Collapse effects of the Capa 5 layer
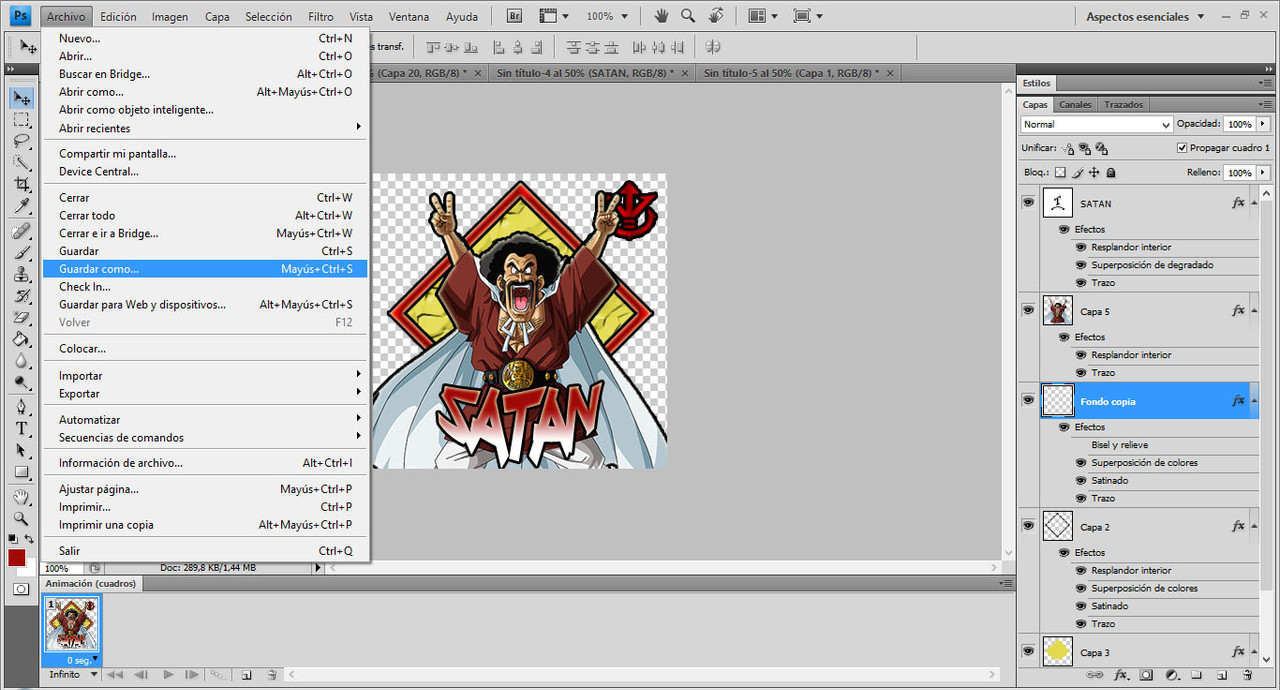Image resolution: width=1280 pixels, height=690 pixels. tap(1255, 311)
